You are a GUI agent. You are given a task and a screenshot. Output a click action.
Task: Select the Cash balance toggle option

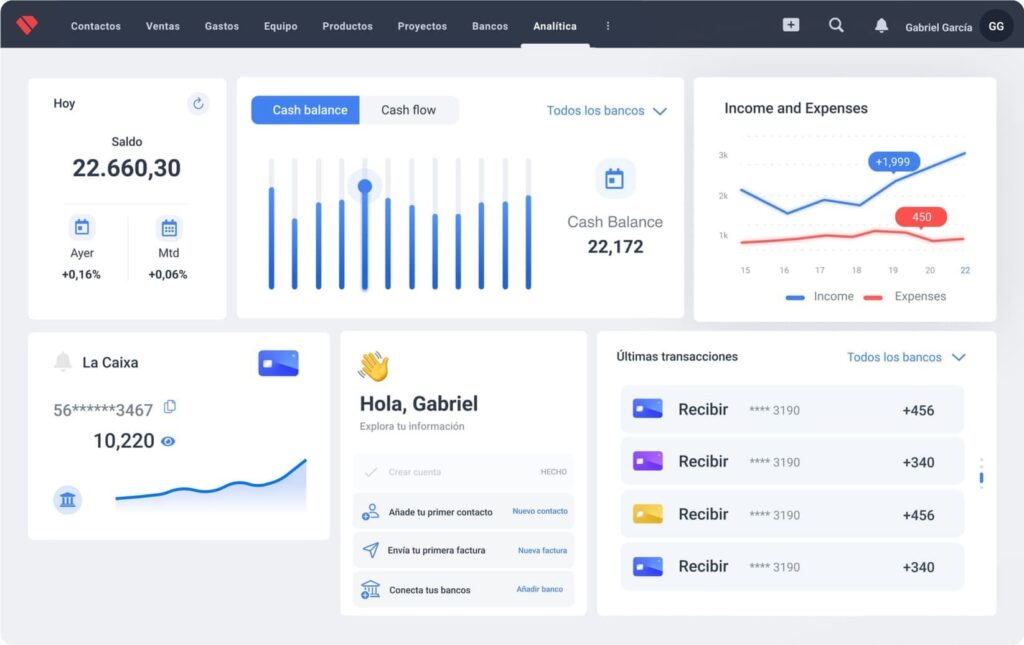pos(305,110)
